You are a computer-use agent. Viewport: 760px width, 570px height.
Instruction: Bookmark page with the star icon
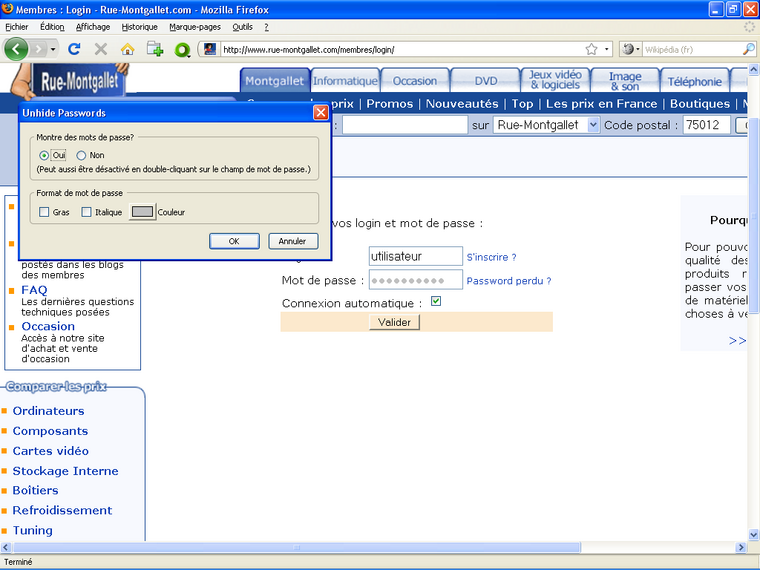point(591,49)
